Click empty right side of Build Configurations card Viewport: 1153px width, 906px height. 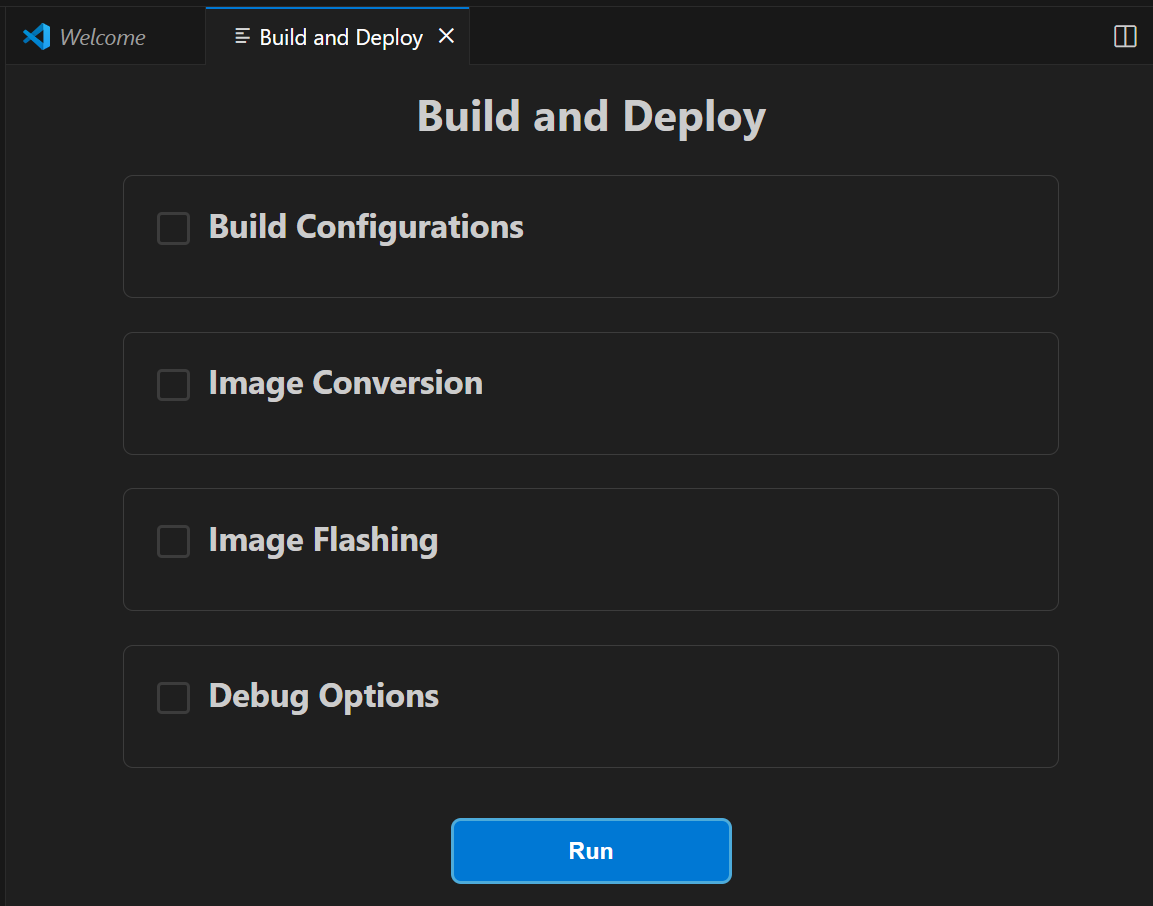click(x=850, y=237)
